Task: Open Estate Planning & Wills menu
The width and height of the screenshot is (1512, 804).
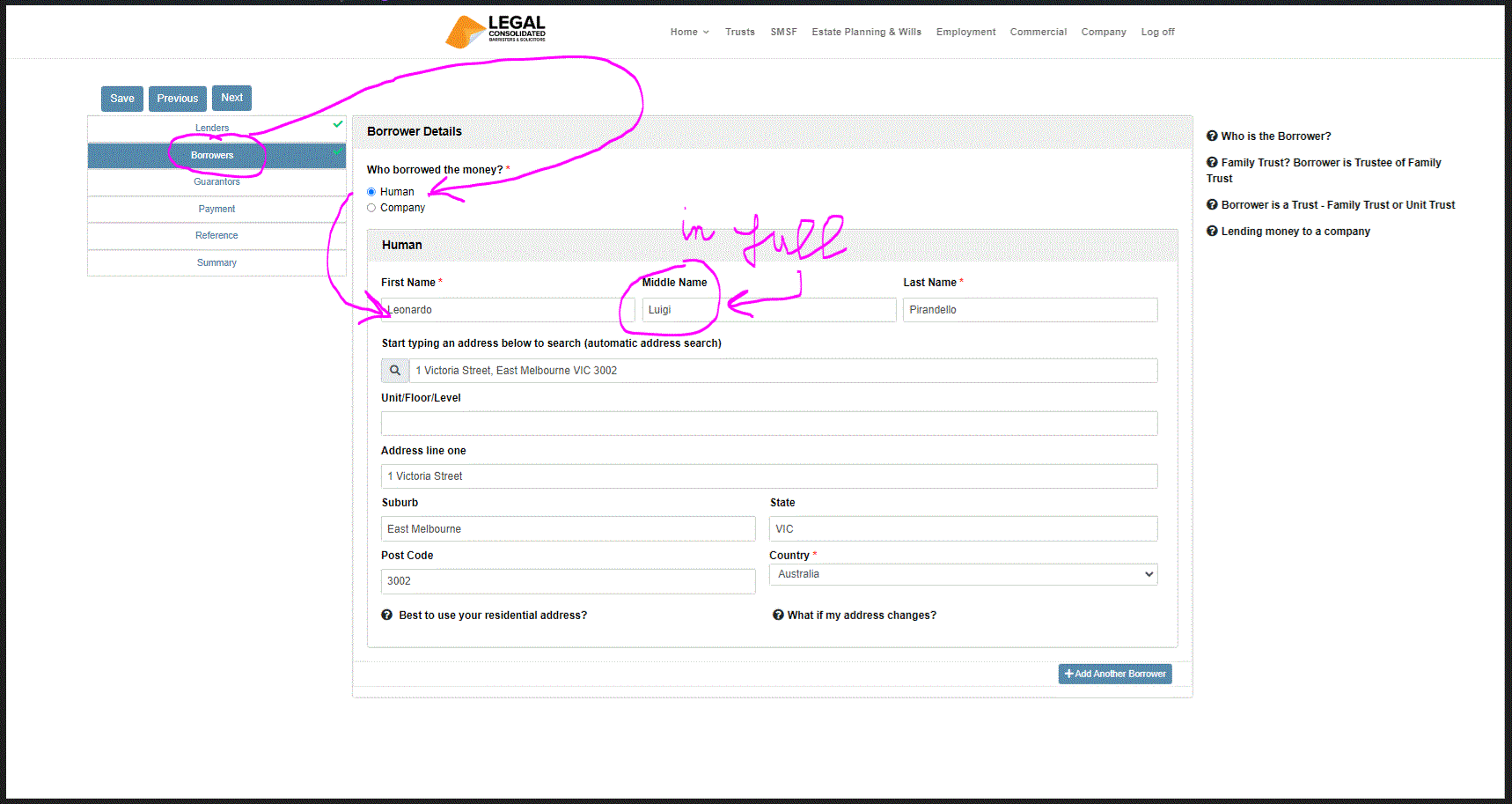Action: [867, 32]
